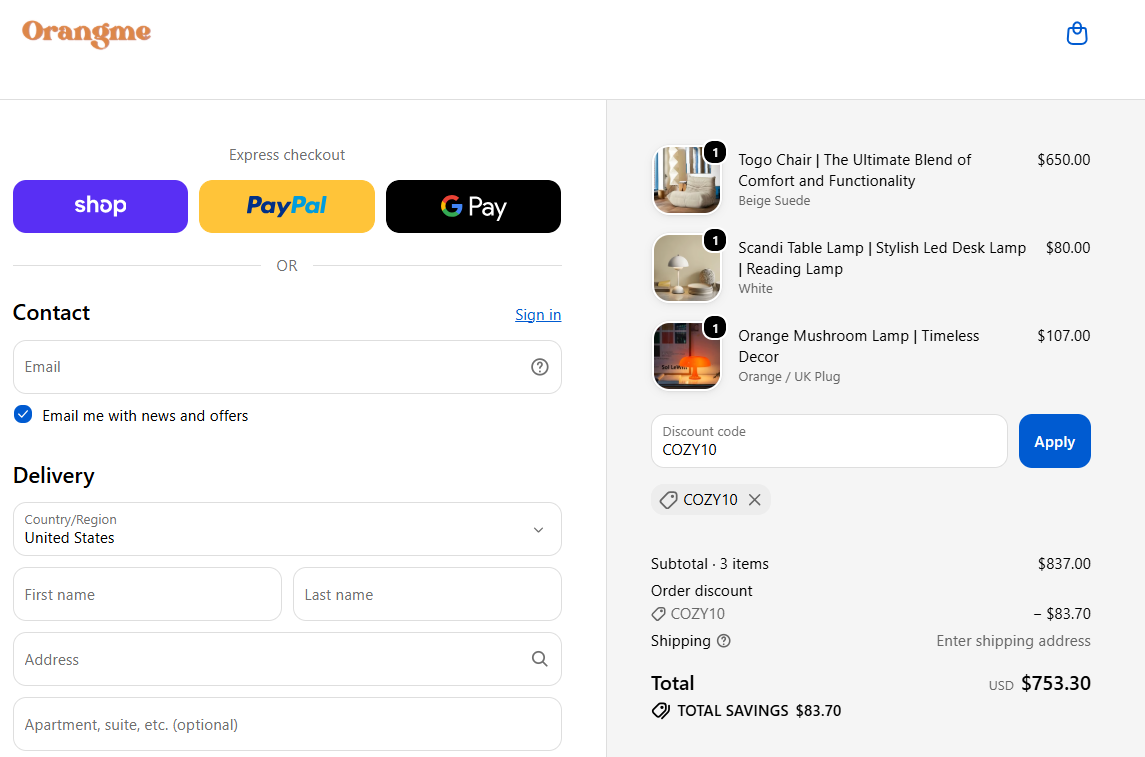Click the Scandi Table Lamp product title
The width and height of the screenshot is (1145, 757).
pos(882,258)
